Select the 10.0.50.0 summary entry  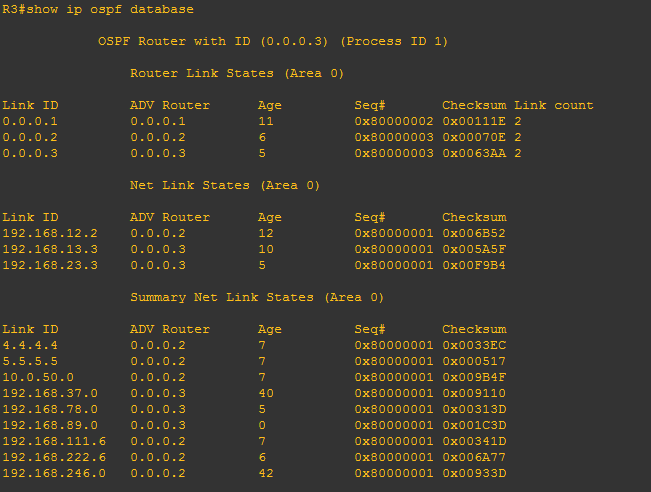click(x=38, y=377)
